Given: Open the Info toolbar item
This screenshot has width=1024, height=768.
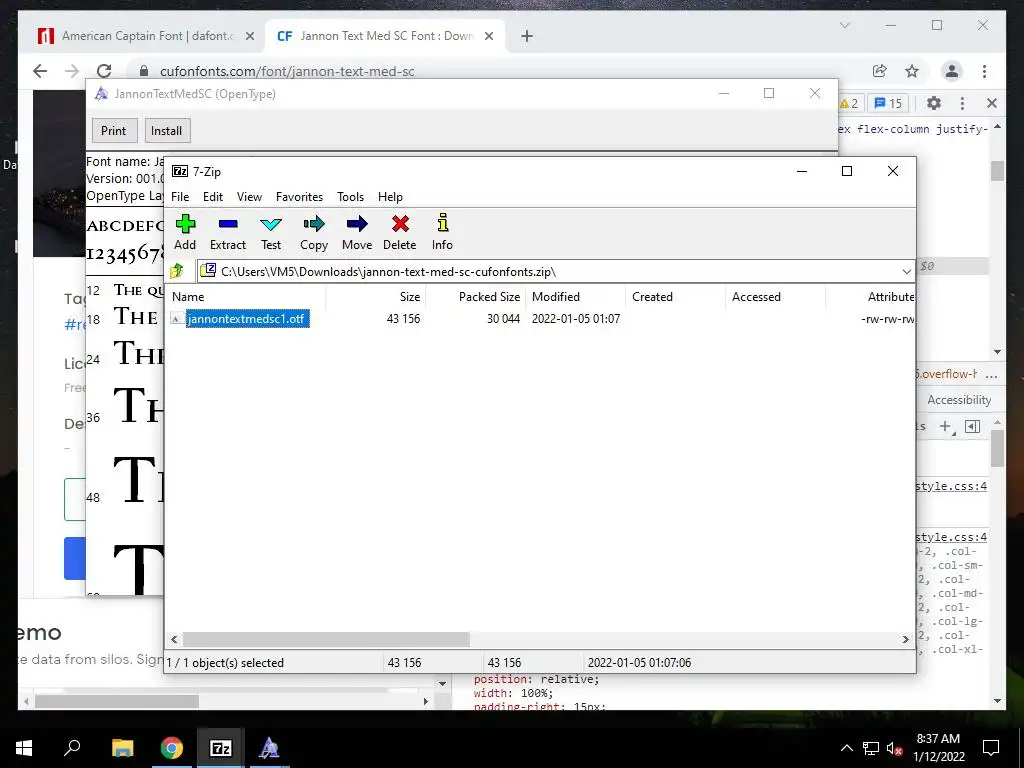Looking at the screenshot, I should pyautogui.click(x=442, y=232).
